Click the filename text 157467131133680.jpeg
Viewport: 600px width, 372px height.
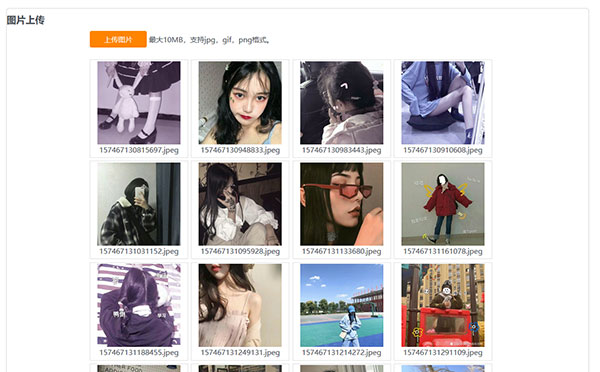[341, 251]
